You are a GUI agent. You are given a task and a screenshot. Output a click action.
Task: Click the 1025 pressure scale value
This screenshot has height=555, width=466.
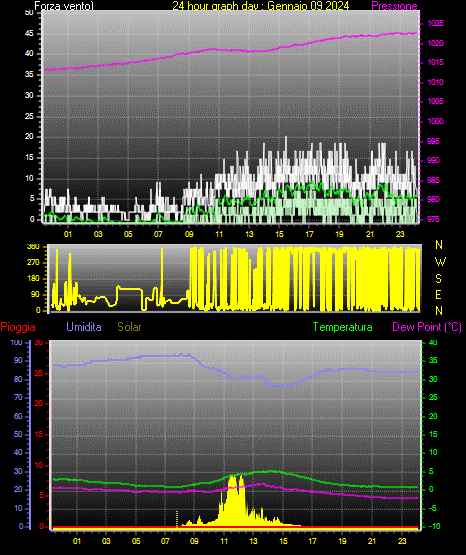[x=436, y=23]
